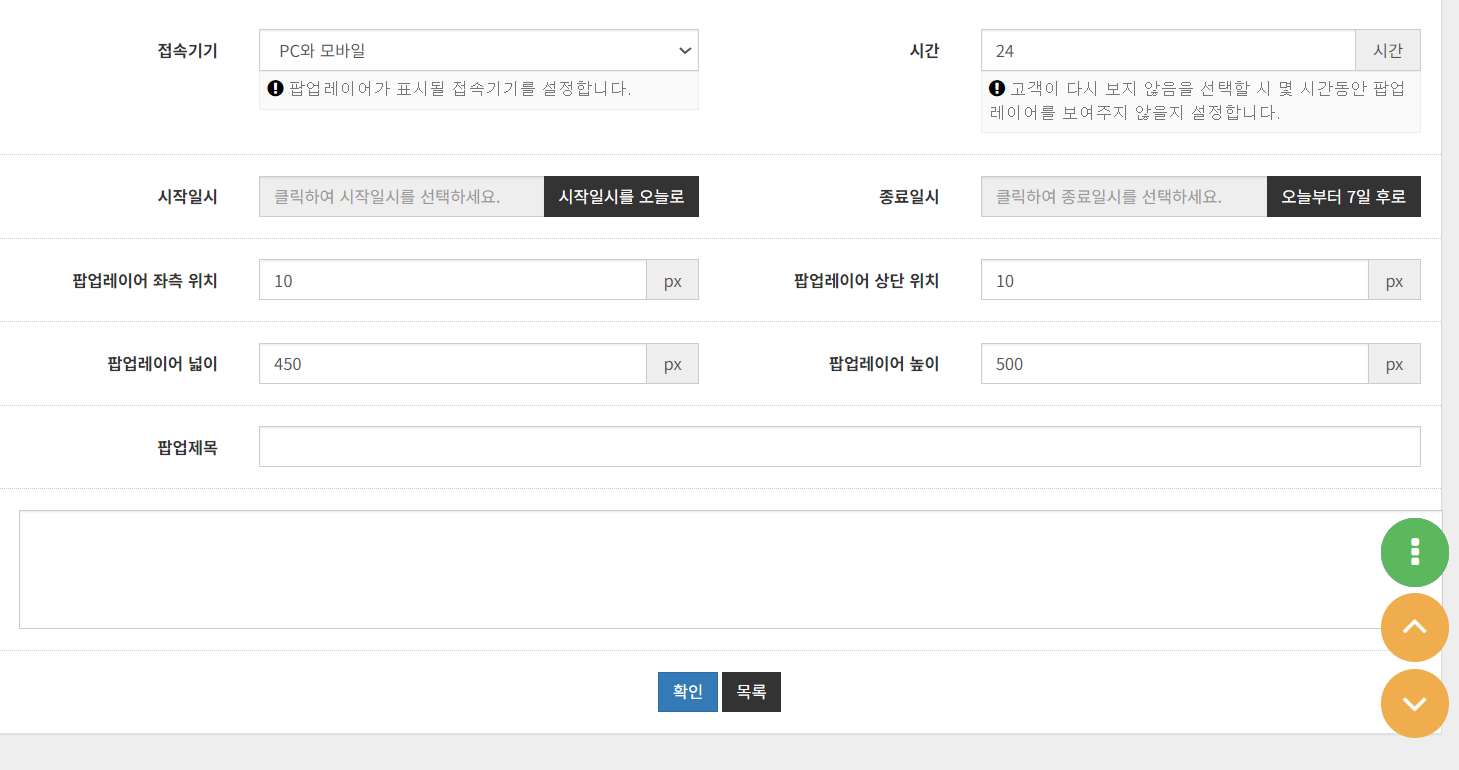The image size is (1459, 770).
Task: Click the blue 확인 button
Action: pyautogui.click(x=687, y=692)
